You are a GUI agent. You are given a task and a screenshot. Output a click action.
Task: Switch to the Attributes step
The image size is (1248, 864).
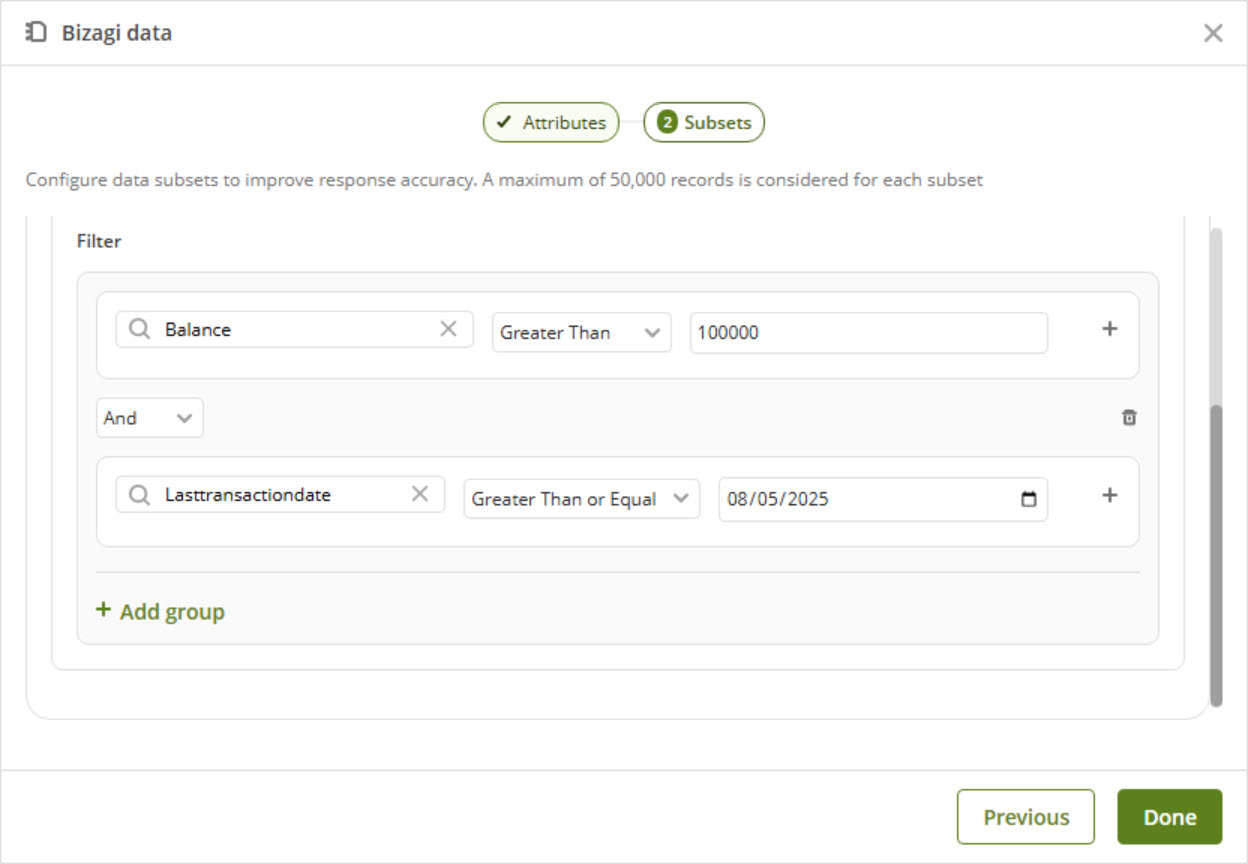point(551,123)
